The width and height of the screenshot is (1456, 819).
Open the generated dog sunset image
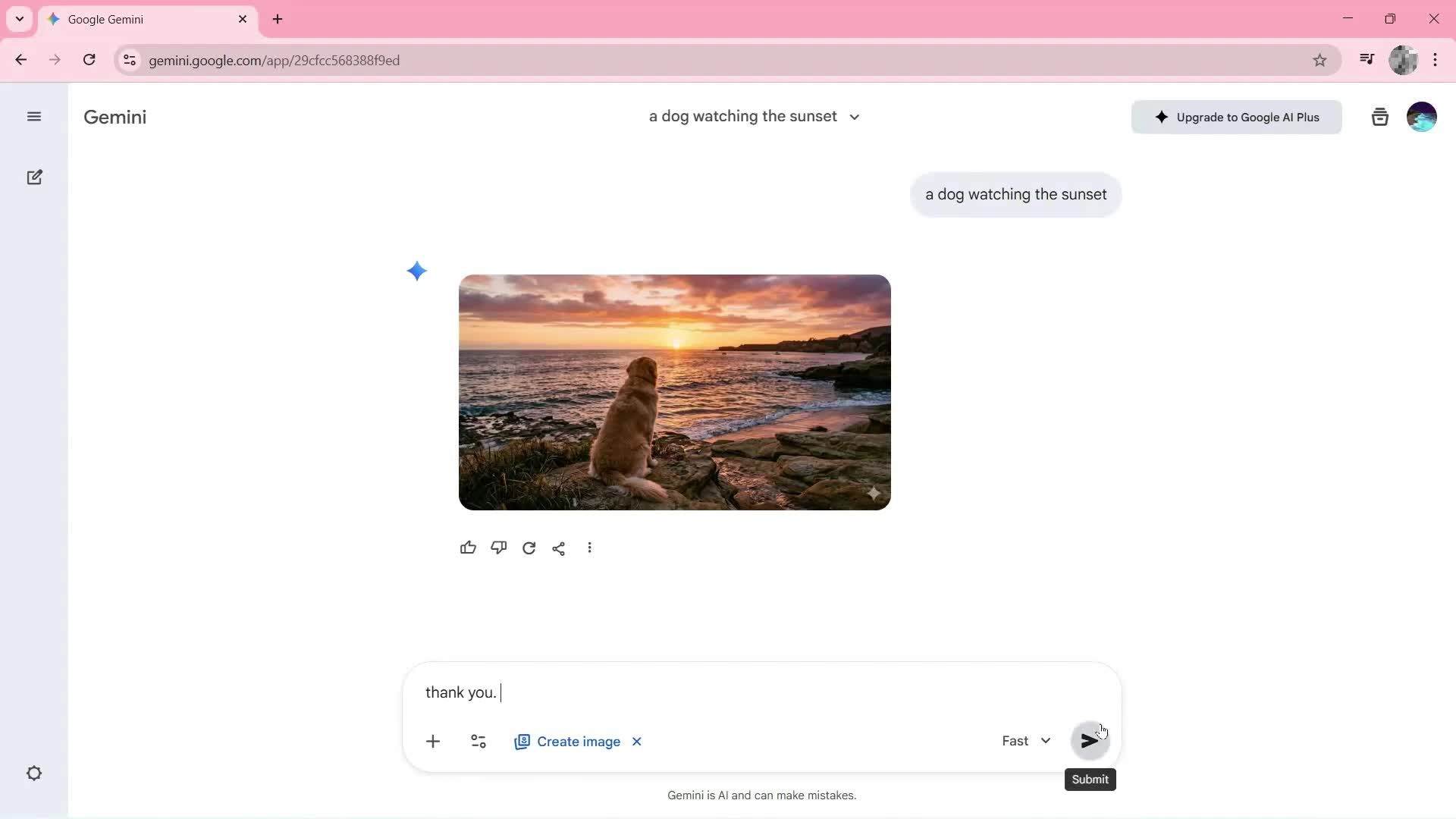pos(675,392)
